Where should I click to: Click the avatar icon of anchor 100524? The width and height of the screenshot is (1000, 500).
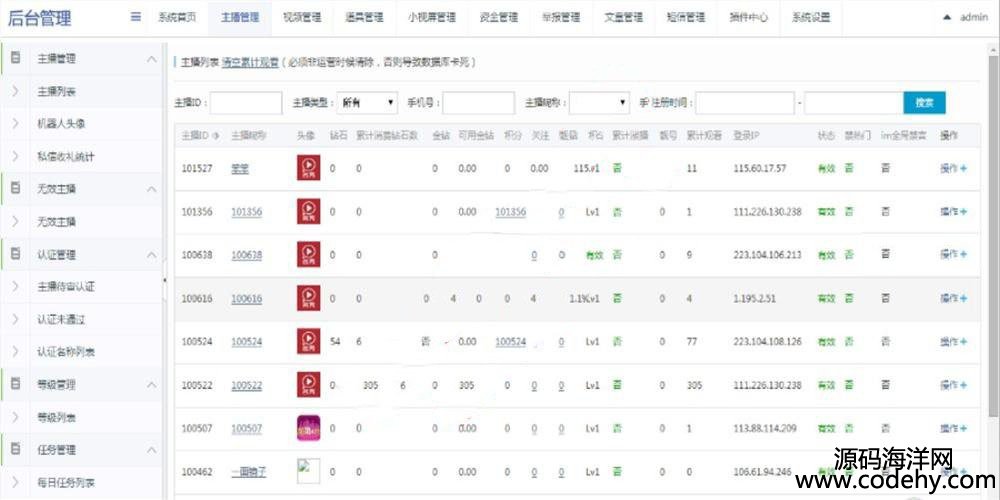coord(309,341)
